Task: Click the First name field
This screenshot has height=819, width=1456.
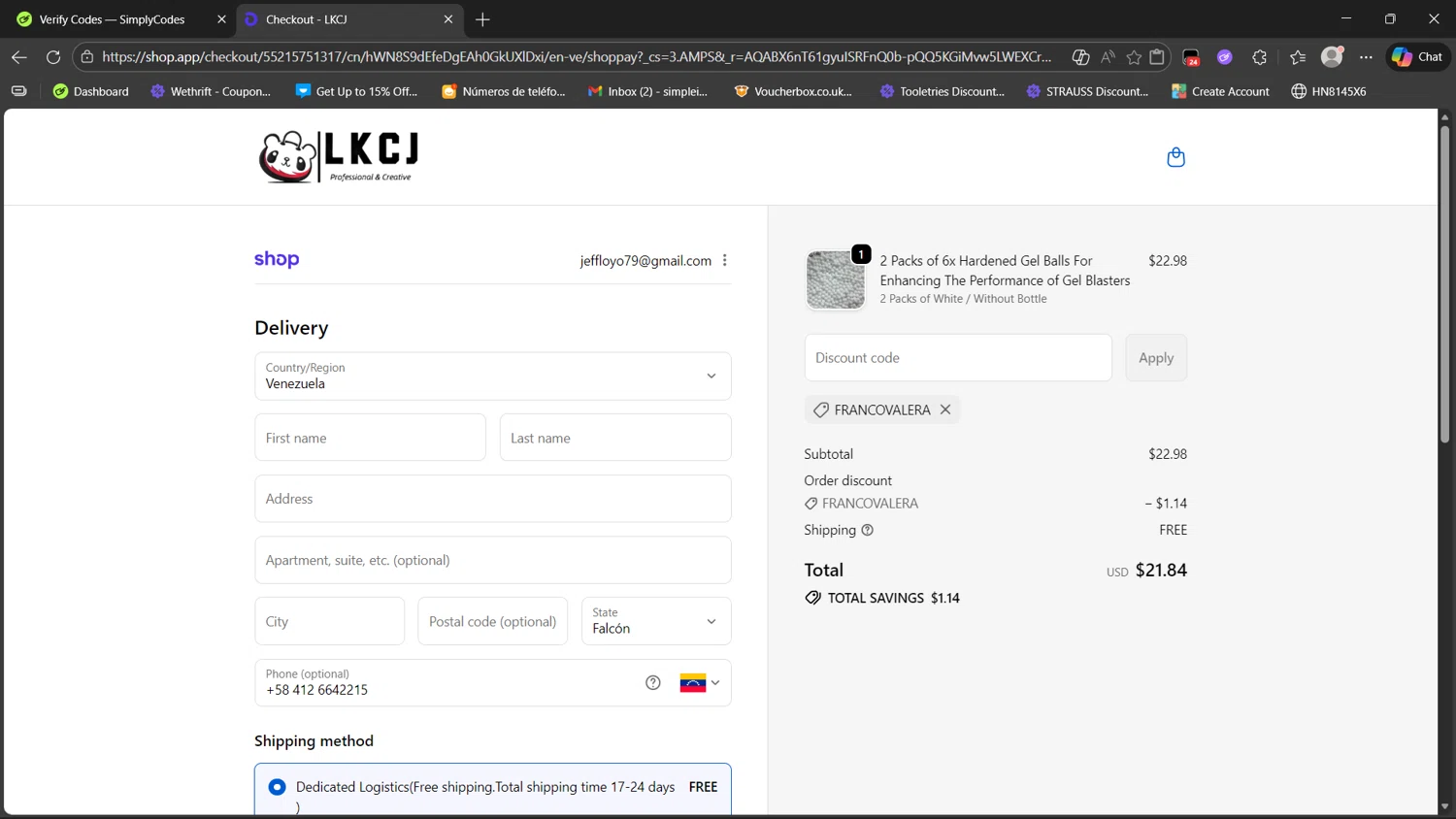Action: pos(370,438)
